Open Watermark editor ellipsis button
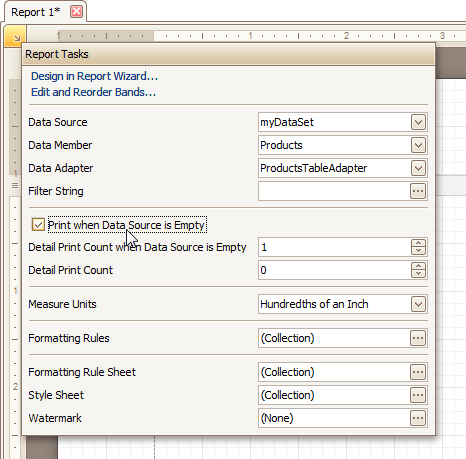 (418, 418)
